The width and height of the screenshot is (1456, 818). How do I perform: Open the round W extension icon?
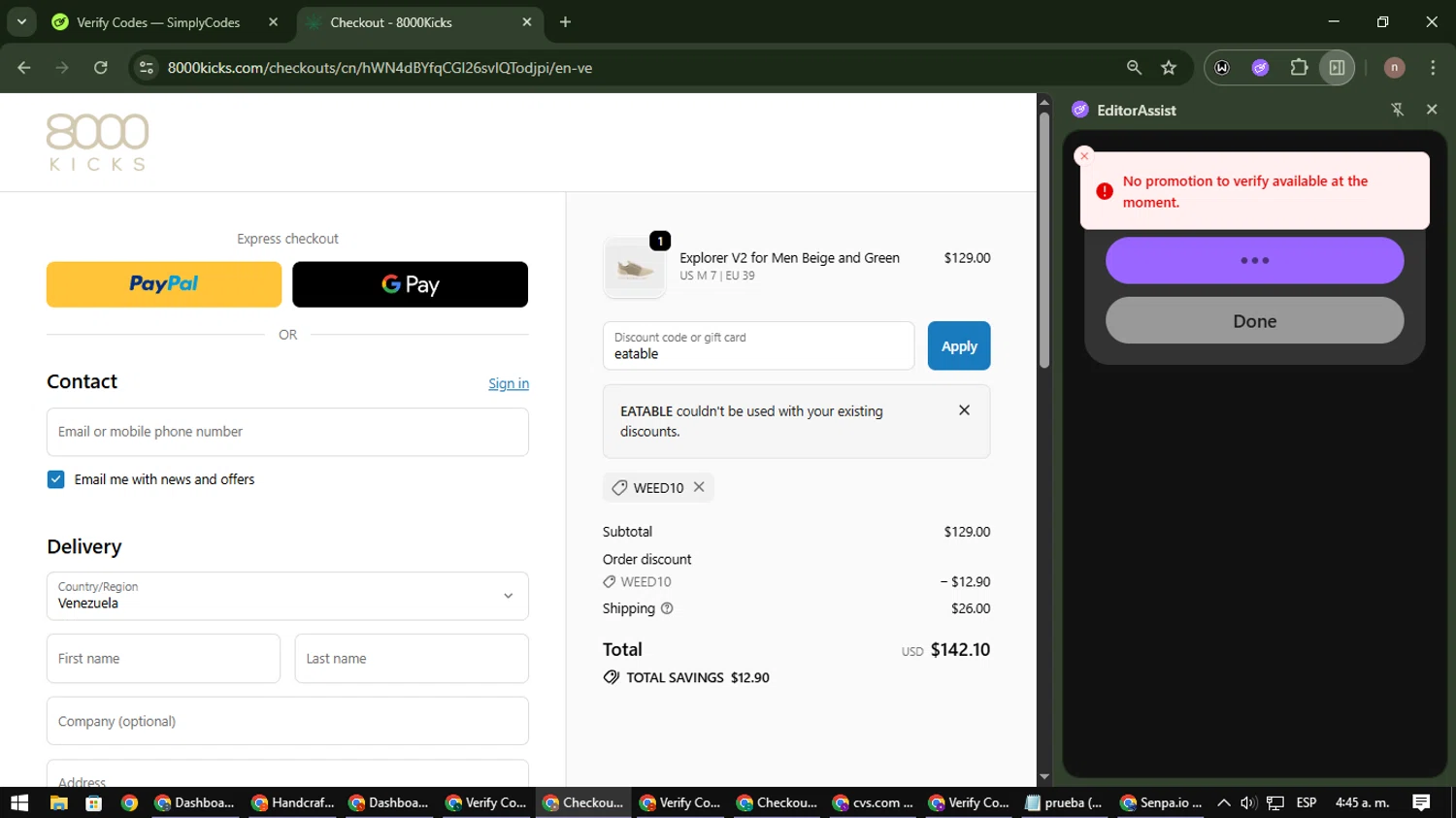pos(1222,67)
